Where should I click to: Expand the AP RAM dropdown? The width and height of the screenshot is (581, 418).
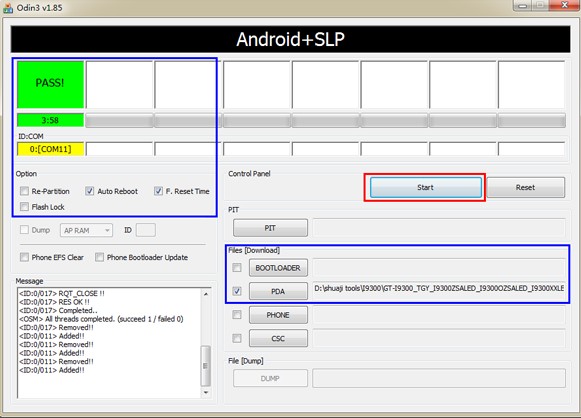[86, 230]
